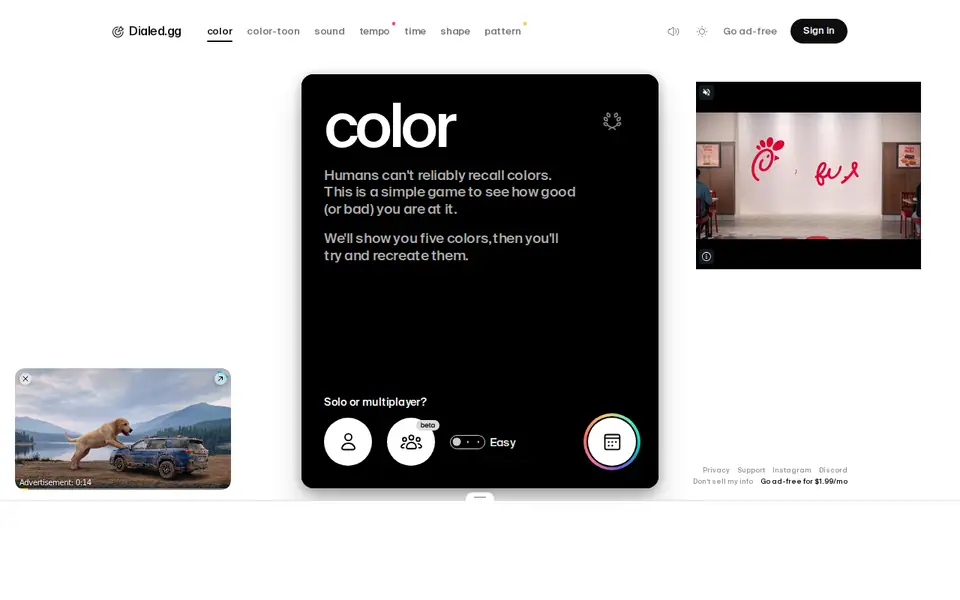This screenshot has height=600, width=960.
Task: Click the ad info icon
Action: coord(706,257)
